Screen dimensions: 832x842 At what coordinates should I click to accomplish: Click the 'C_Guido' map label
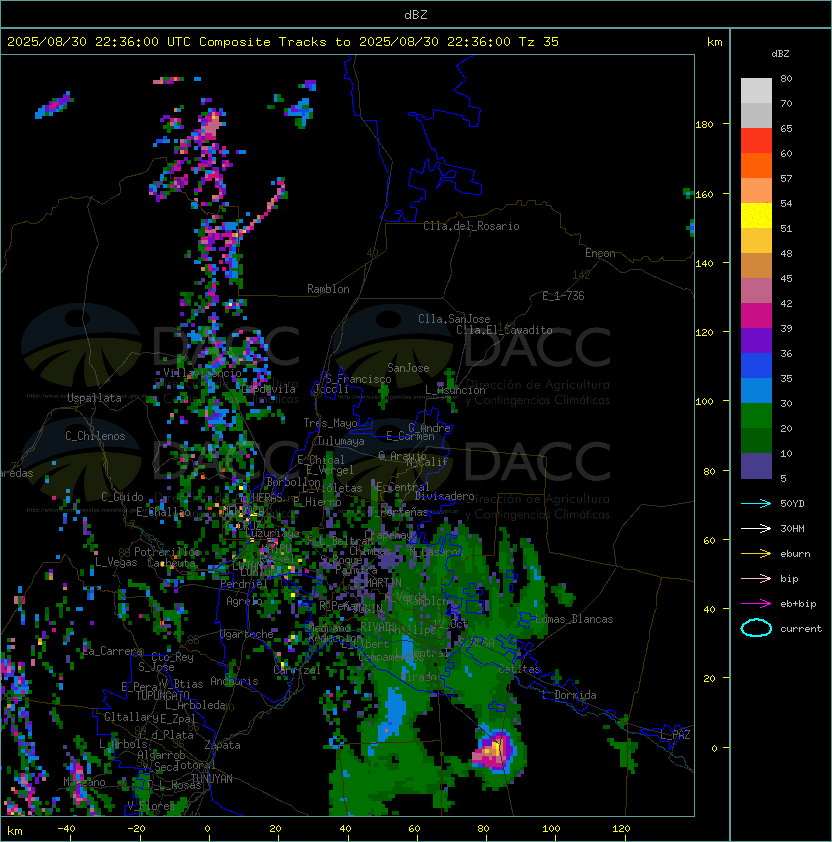click(122, 497)
